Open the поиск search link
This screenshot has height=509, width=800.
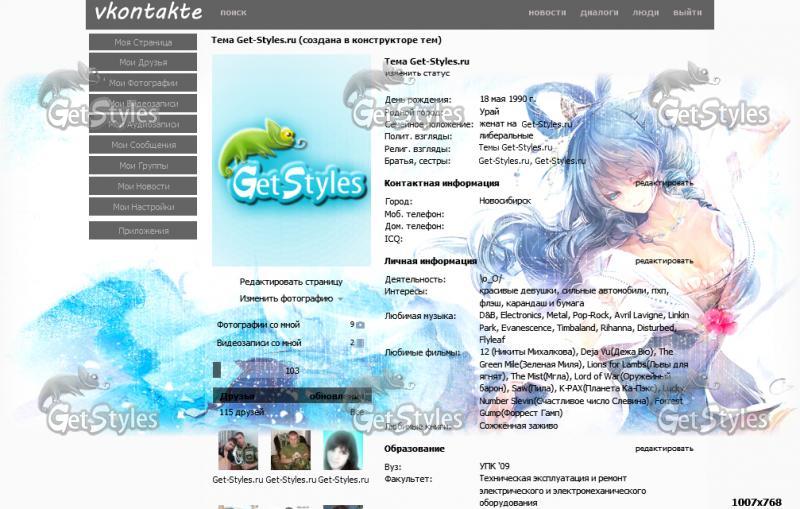tap(233, 12)
